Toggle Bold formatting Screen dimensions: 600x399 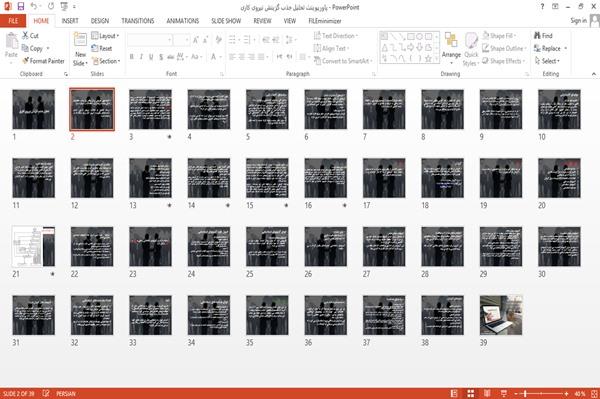(132, 57)
